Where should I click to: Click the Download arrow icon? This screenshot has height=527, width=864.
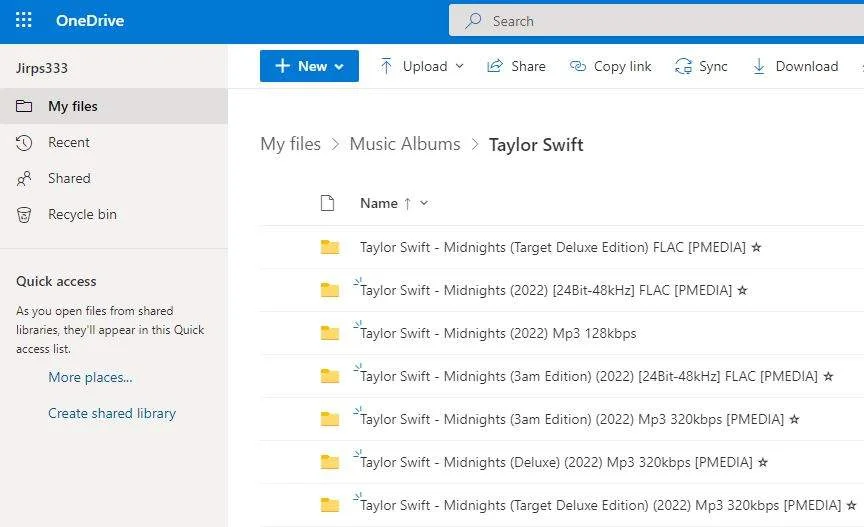point(759,66)
